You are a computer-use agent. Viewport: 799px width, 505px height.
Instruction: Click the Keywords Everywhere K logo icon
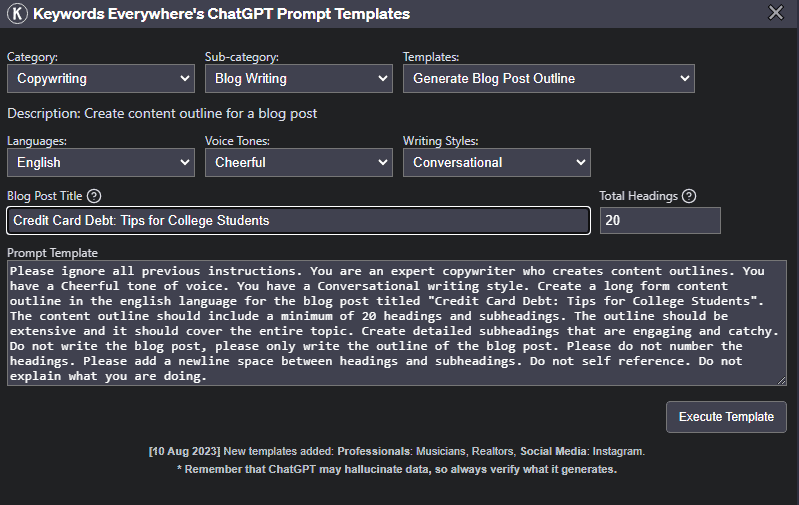tap(17, 14)
